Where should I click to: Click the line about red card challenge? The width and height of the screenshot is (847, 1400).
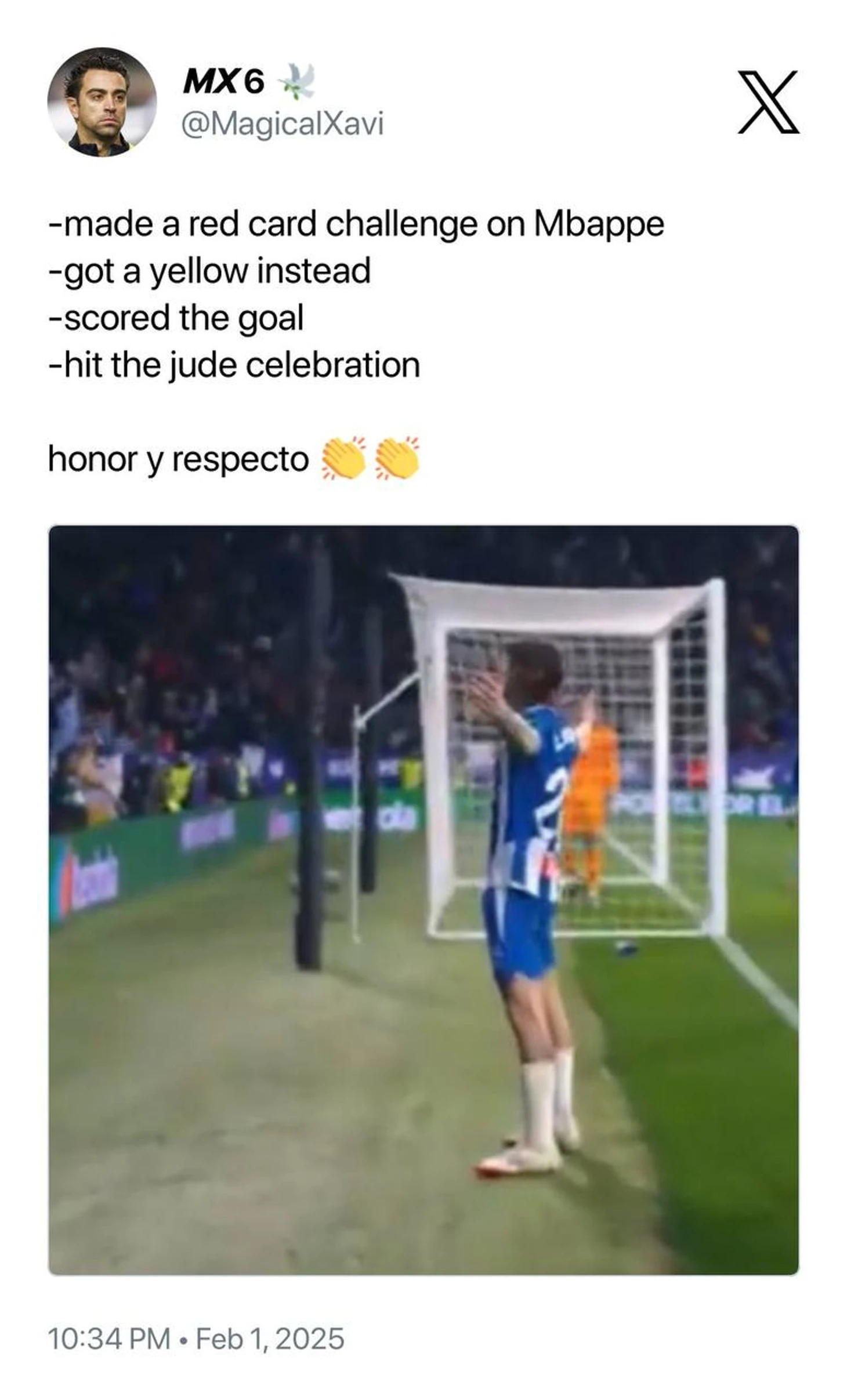[356, 224]
